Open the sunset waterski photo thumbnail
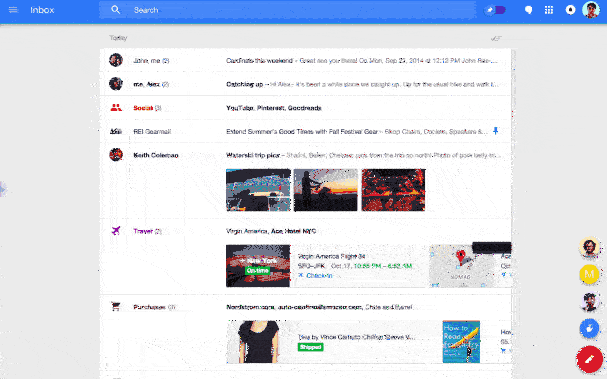 tap(326, 190)
